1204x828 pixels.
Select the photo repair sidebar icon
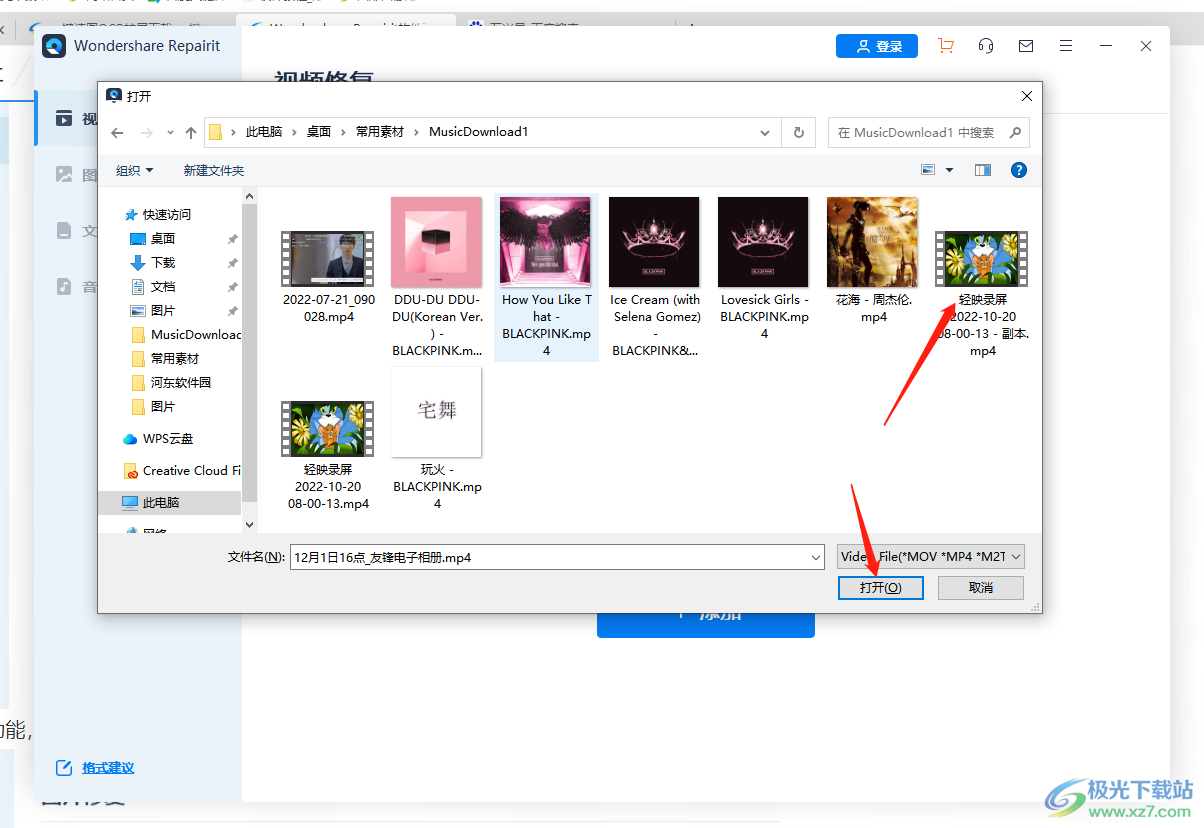coord(64,175)
